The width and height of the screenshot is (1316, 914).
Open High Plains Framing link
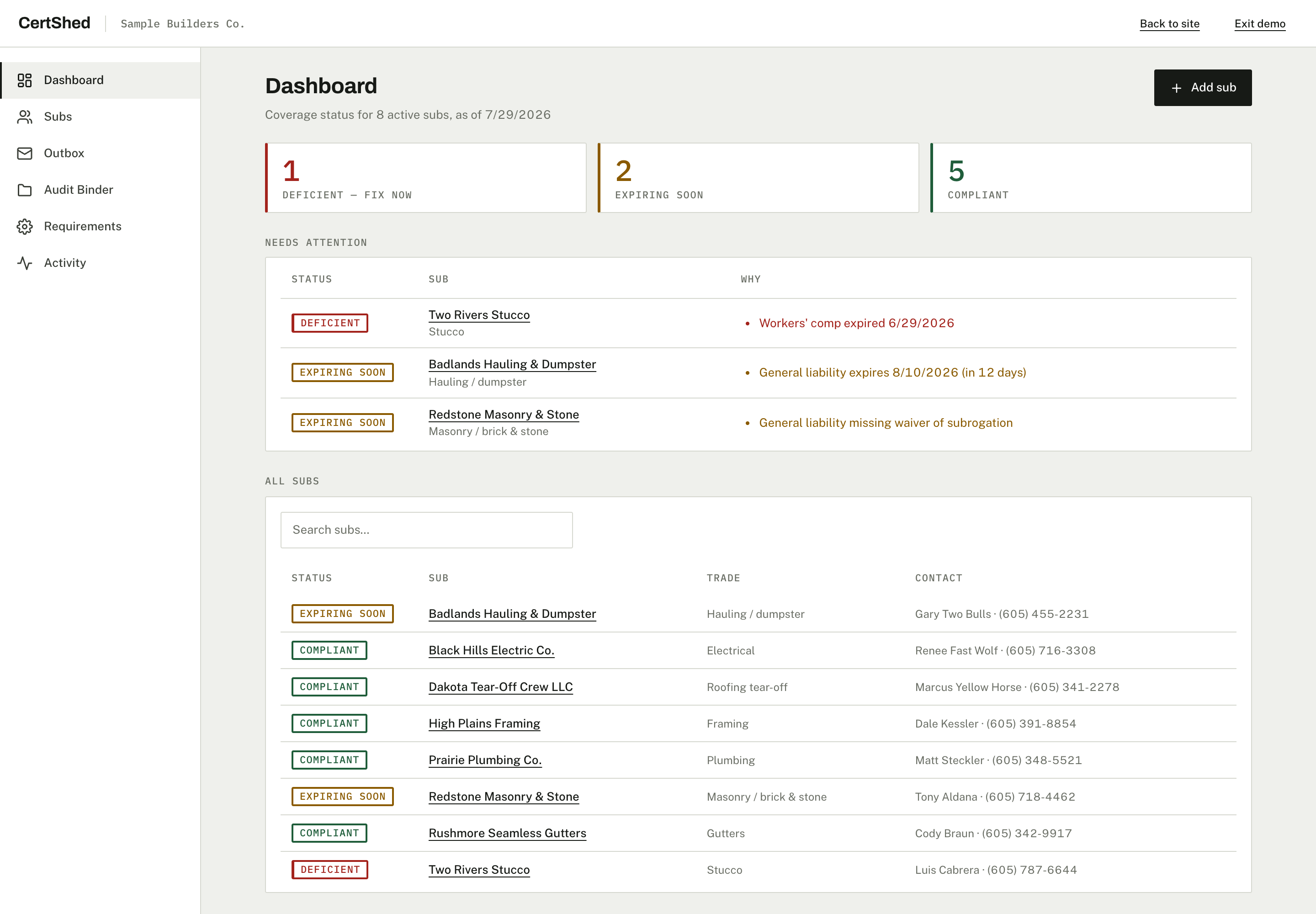(x=484, y=724)
